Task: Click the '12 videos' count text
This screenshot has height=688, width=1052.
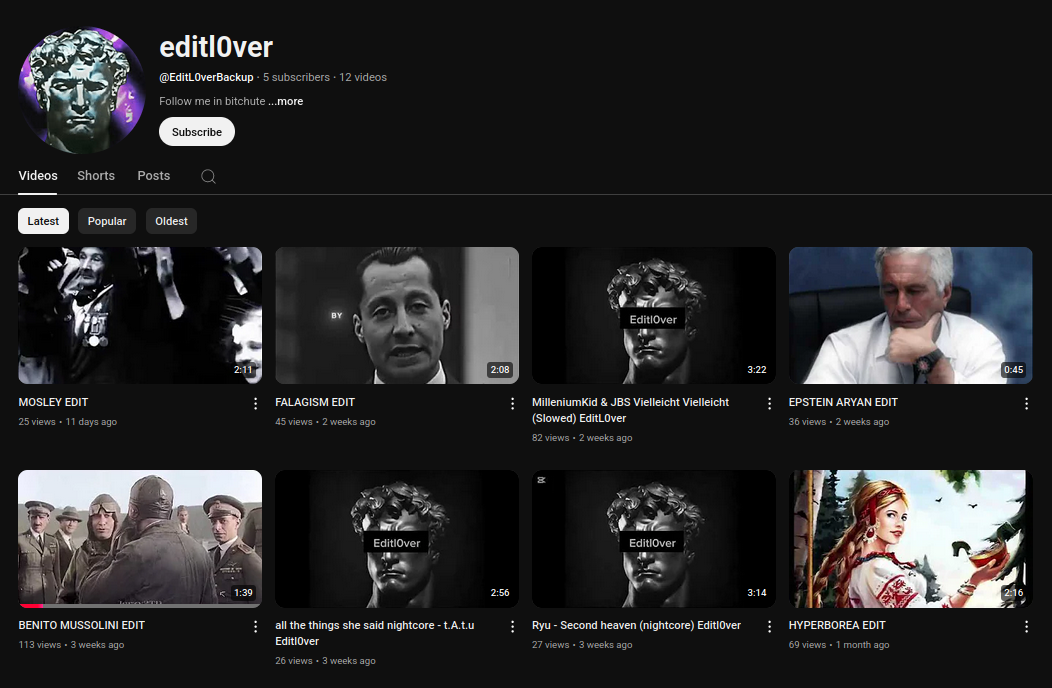Action: tap(363, 77)
